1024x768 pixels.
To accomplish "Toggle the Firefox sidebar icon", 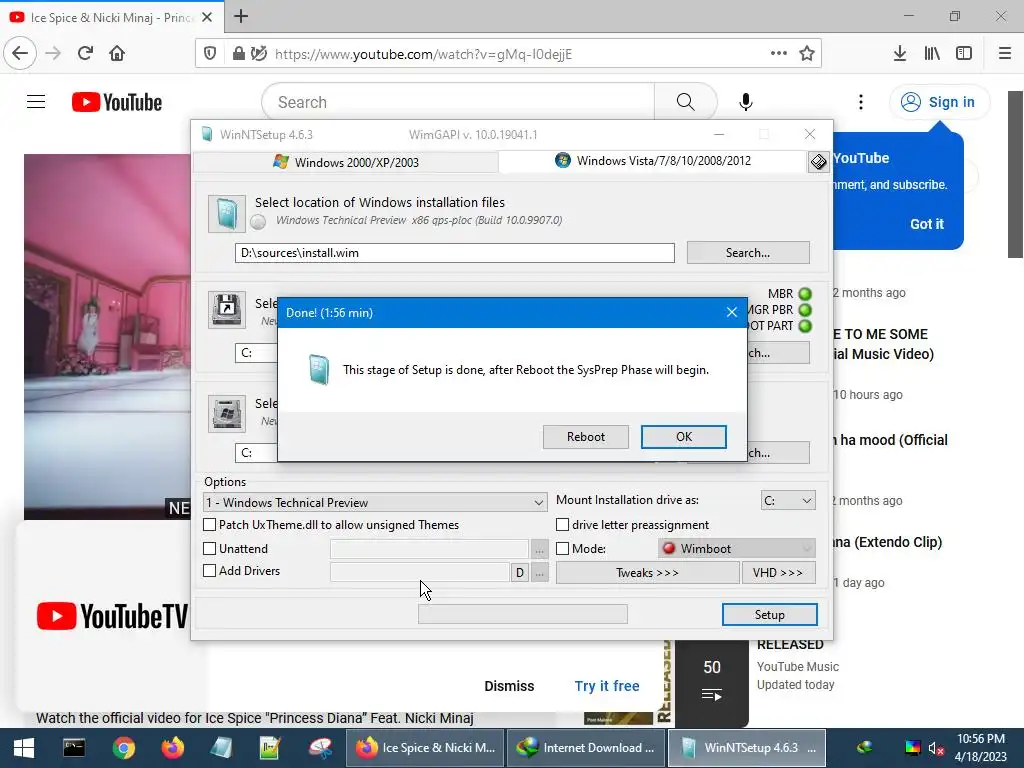I will click(x=964, y=53).
